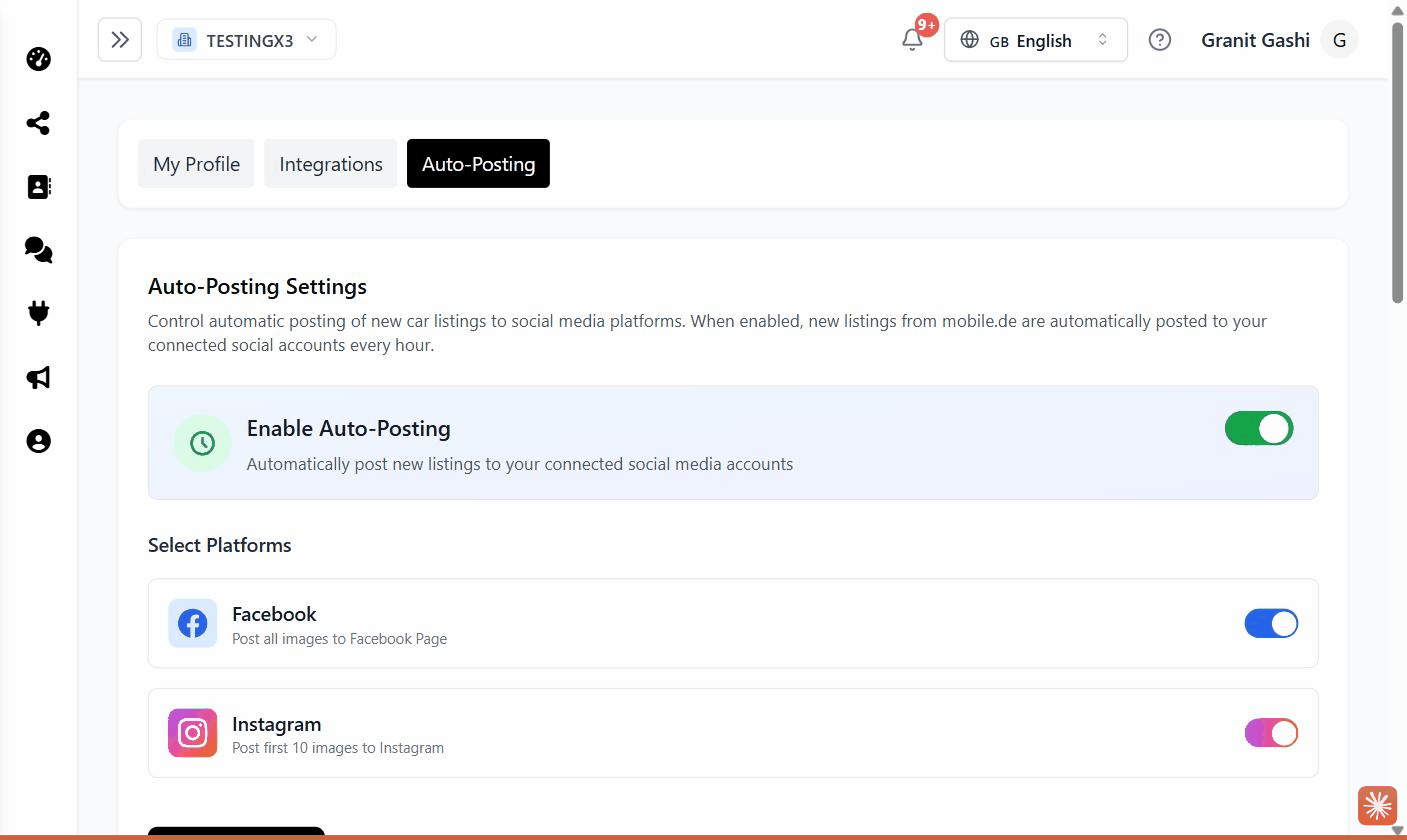1407x840 pixels.
Task: Open the user account sidebar icon
Action: (38, 441)
